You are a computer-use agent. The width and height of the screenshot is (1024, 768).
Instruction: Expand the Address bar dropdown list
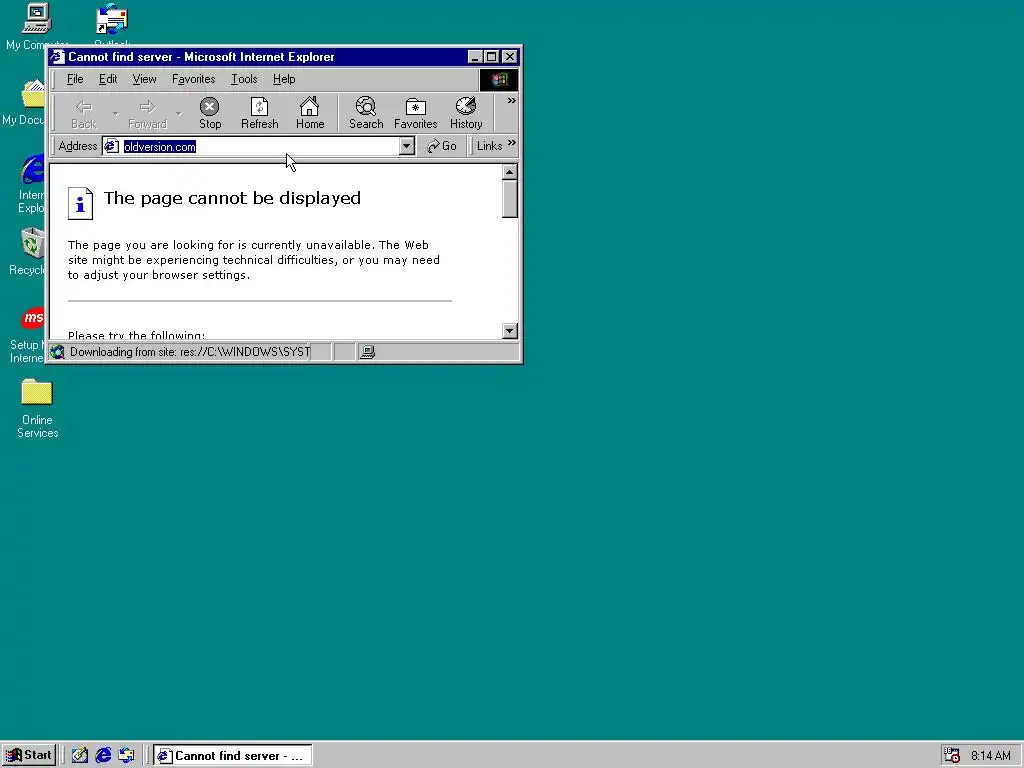406,146
